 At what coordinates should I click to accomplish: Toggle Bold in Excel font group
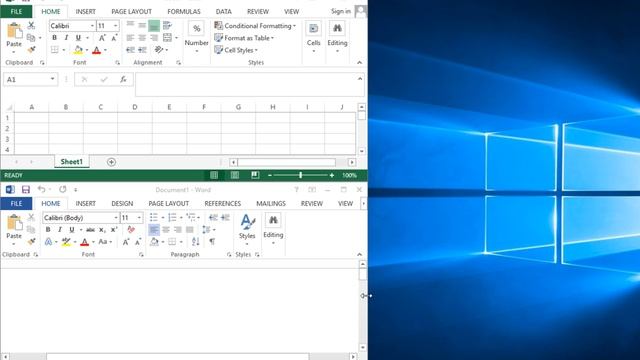pyautogui.click(x=54, y=38)
